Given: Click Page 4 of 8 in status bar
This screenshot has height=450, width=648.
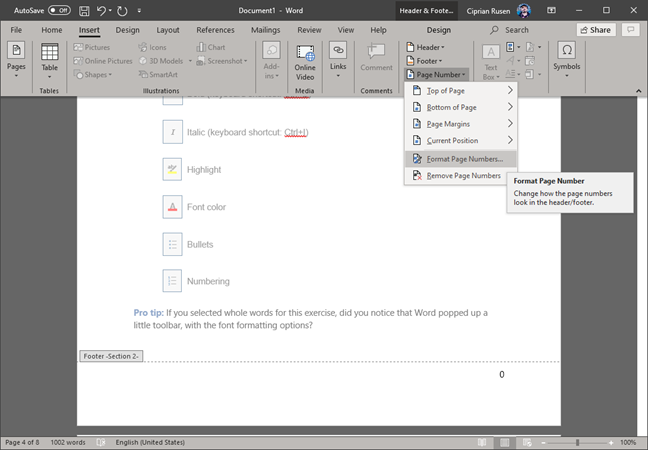Looking at the screenshot, I should [x=22, y=442].
